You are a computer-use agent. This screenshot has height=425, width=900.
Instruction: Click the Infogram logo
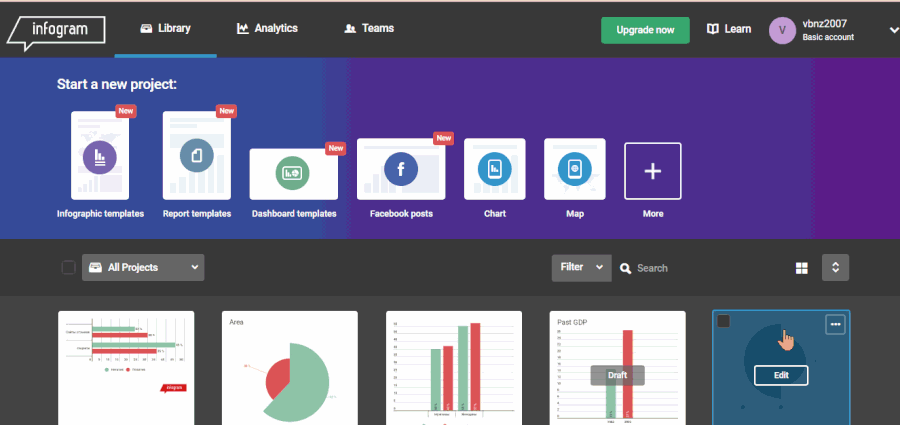56,30
